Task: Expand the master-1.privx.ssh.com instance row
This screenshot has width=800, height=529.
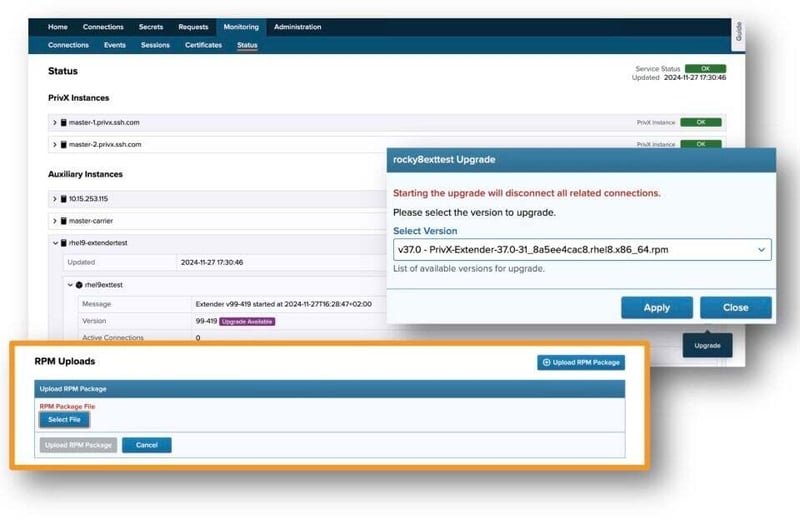Action: [x=55, y=122]
